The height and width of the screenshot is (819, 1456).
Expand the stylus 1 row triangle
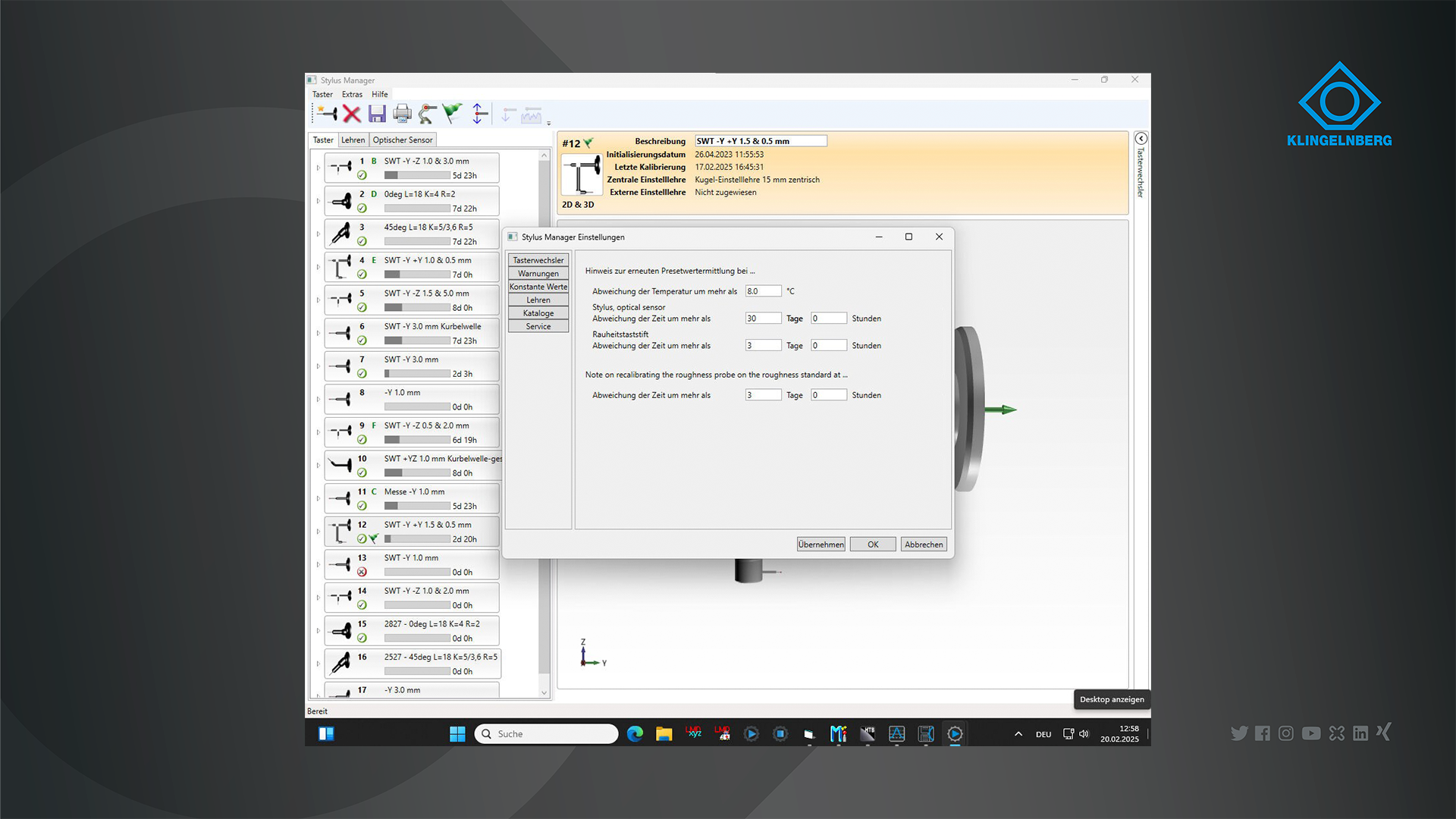318,168
